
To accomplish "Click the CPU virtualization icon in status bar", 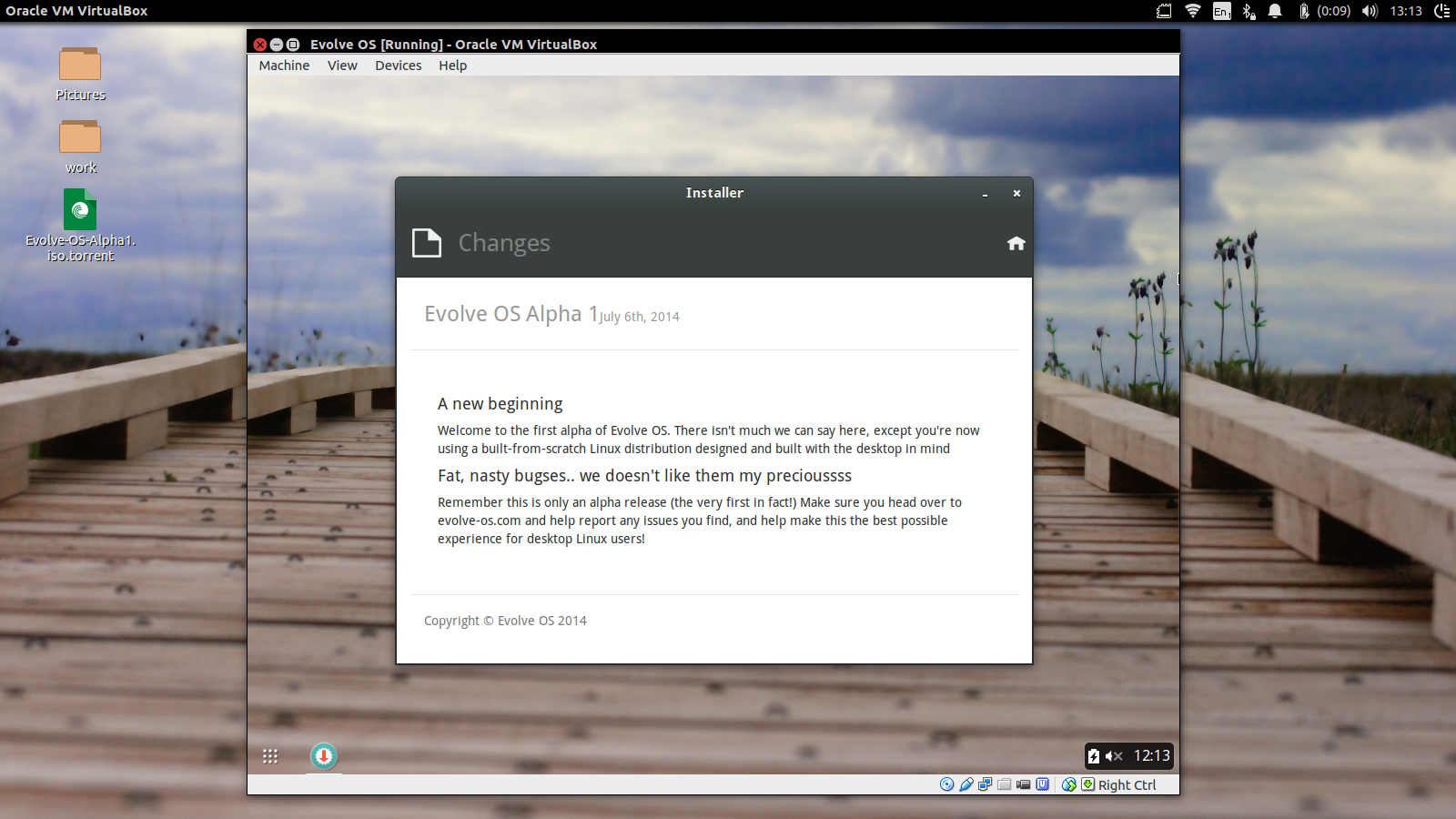I will click(x=1042, y=784).
